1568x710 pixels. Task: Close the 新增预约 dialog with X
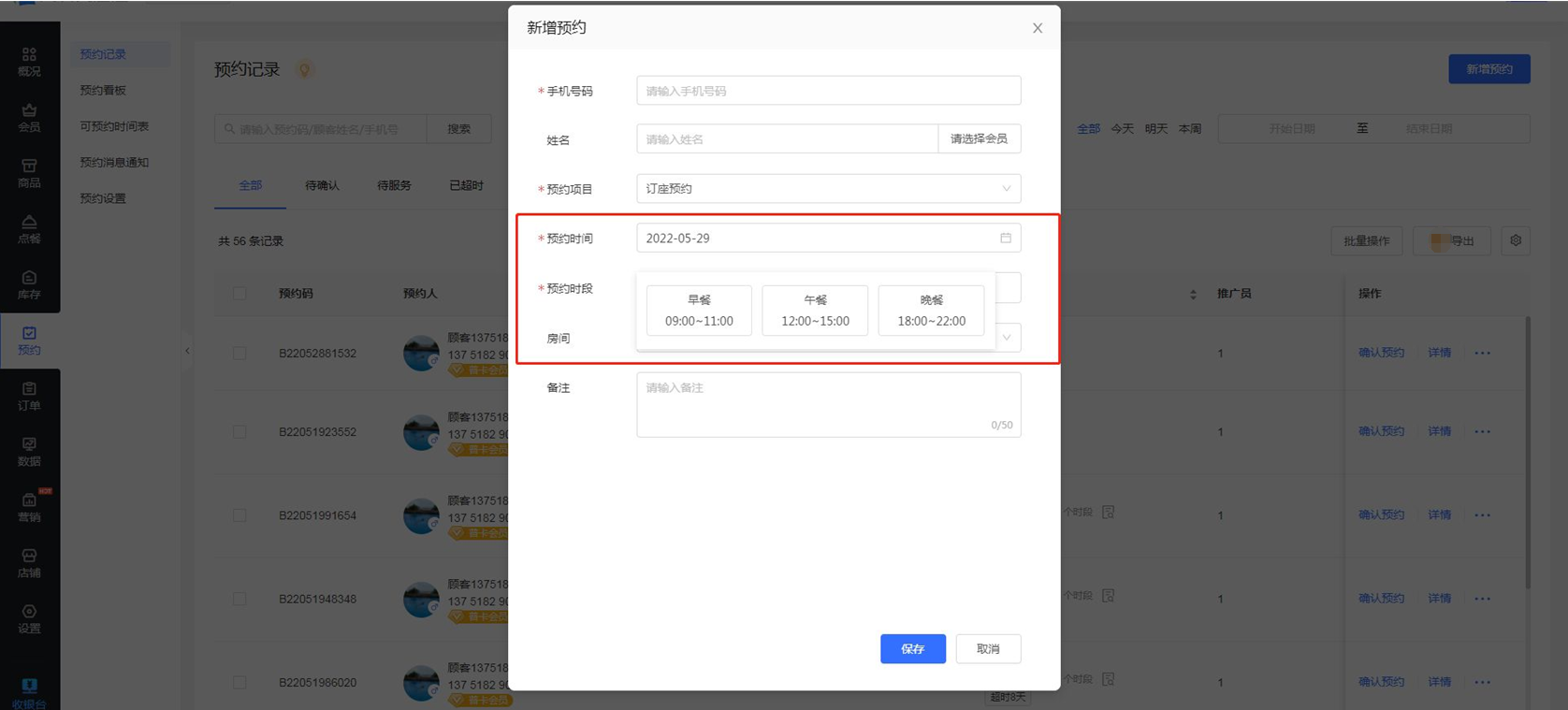pyautogui.click(x=1038, y=28)
